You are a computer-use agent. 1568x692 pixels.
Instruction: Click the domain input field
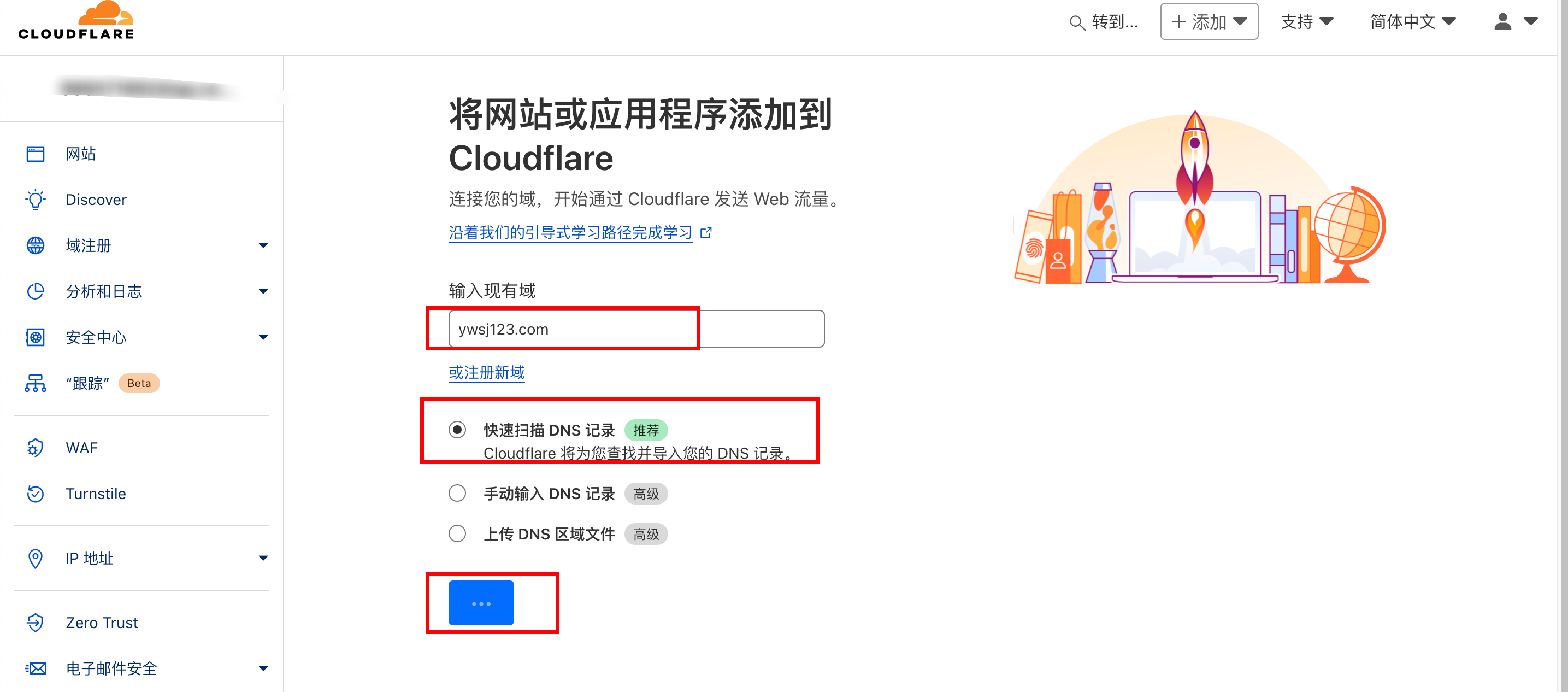click(636, 329)
